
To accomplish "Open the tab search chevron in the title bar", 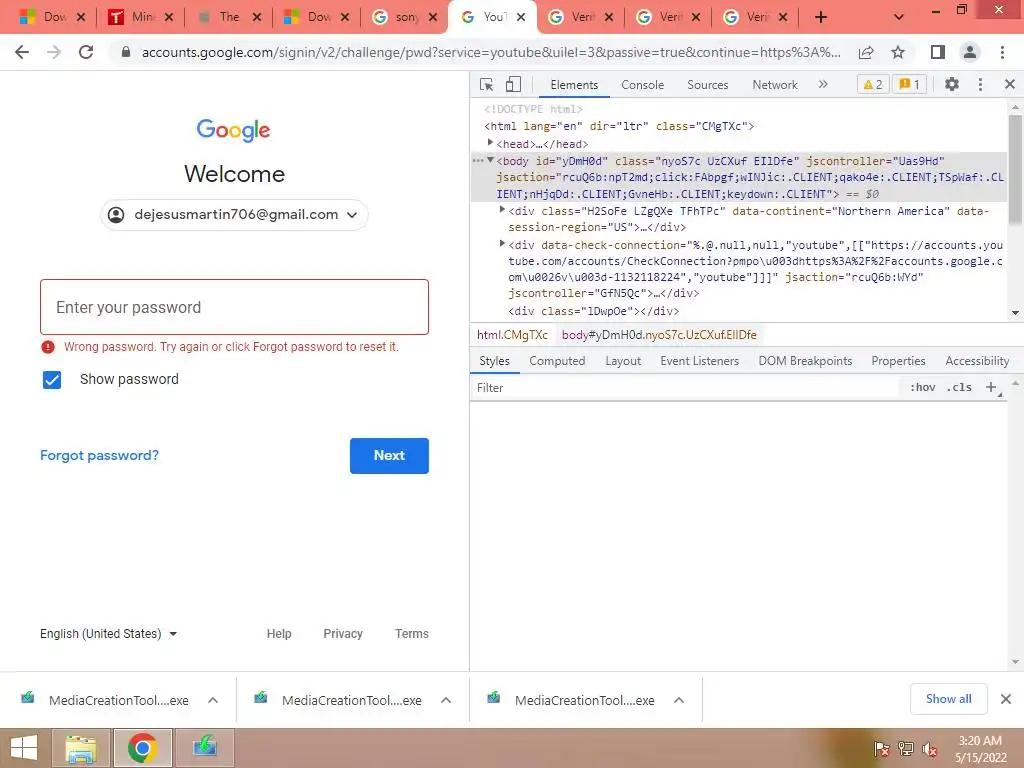I will point(899,17).
